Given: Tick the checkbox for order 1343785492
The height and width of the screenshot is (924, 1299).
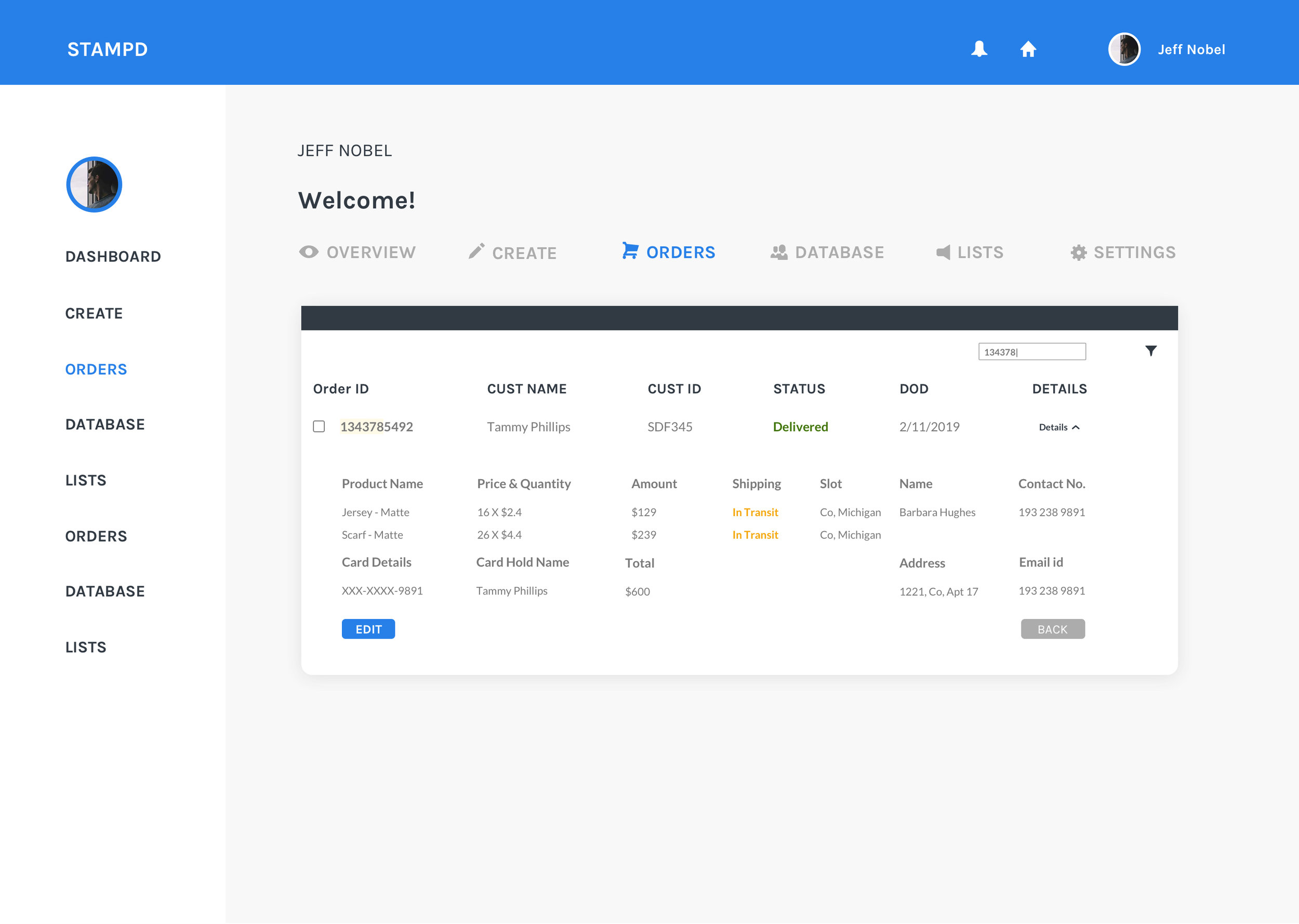Looking at the screenshot, I should (319, 427).
